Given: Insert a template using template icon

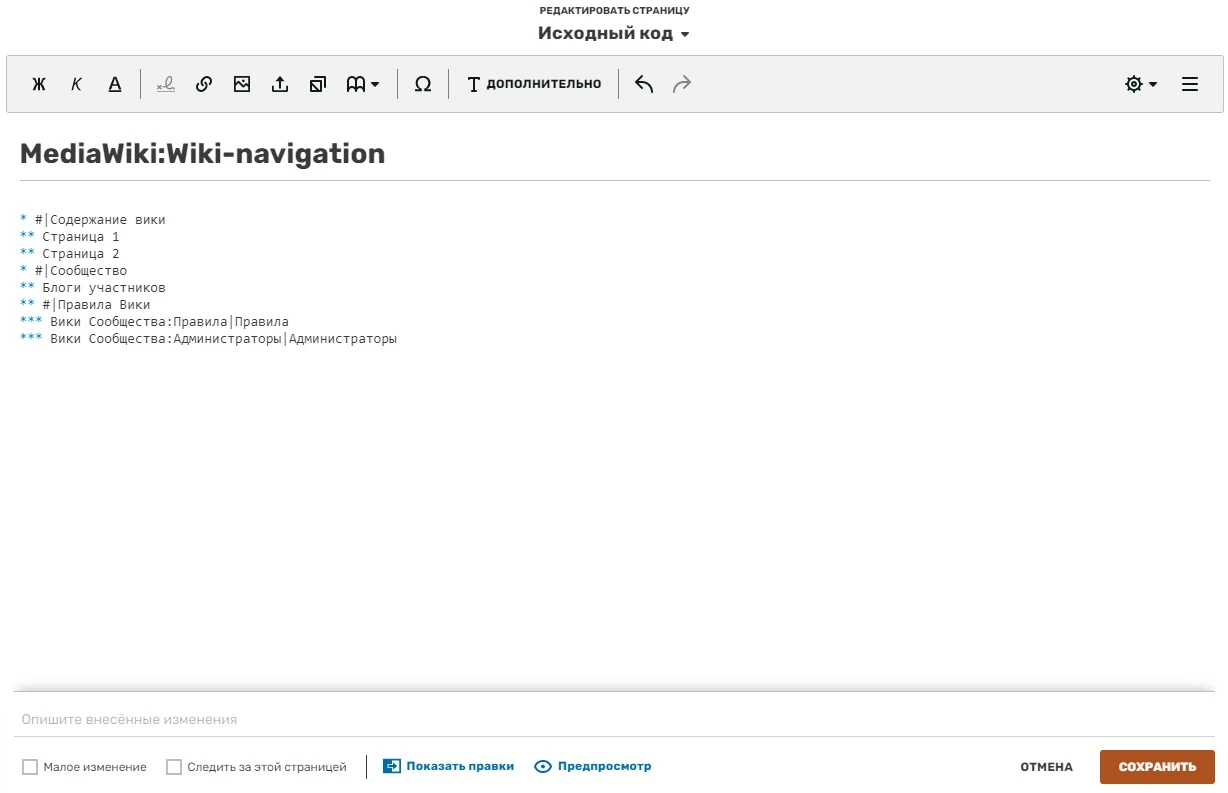Looking at the screenshot, I should (318, 84).
